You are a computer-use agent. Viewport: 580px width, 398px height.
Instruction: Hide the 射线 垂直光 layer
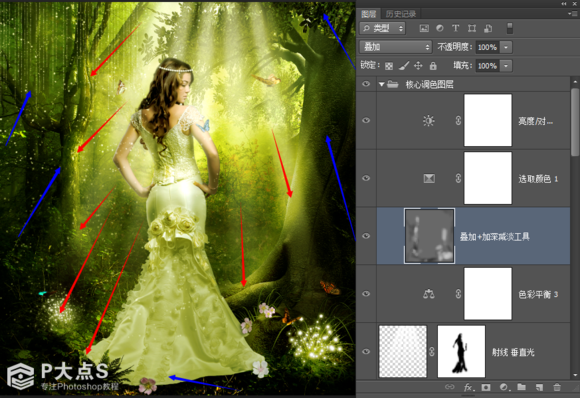tap(366, 351)
